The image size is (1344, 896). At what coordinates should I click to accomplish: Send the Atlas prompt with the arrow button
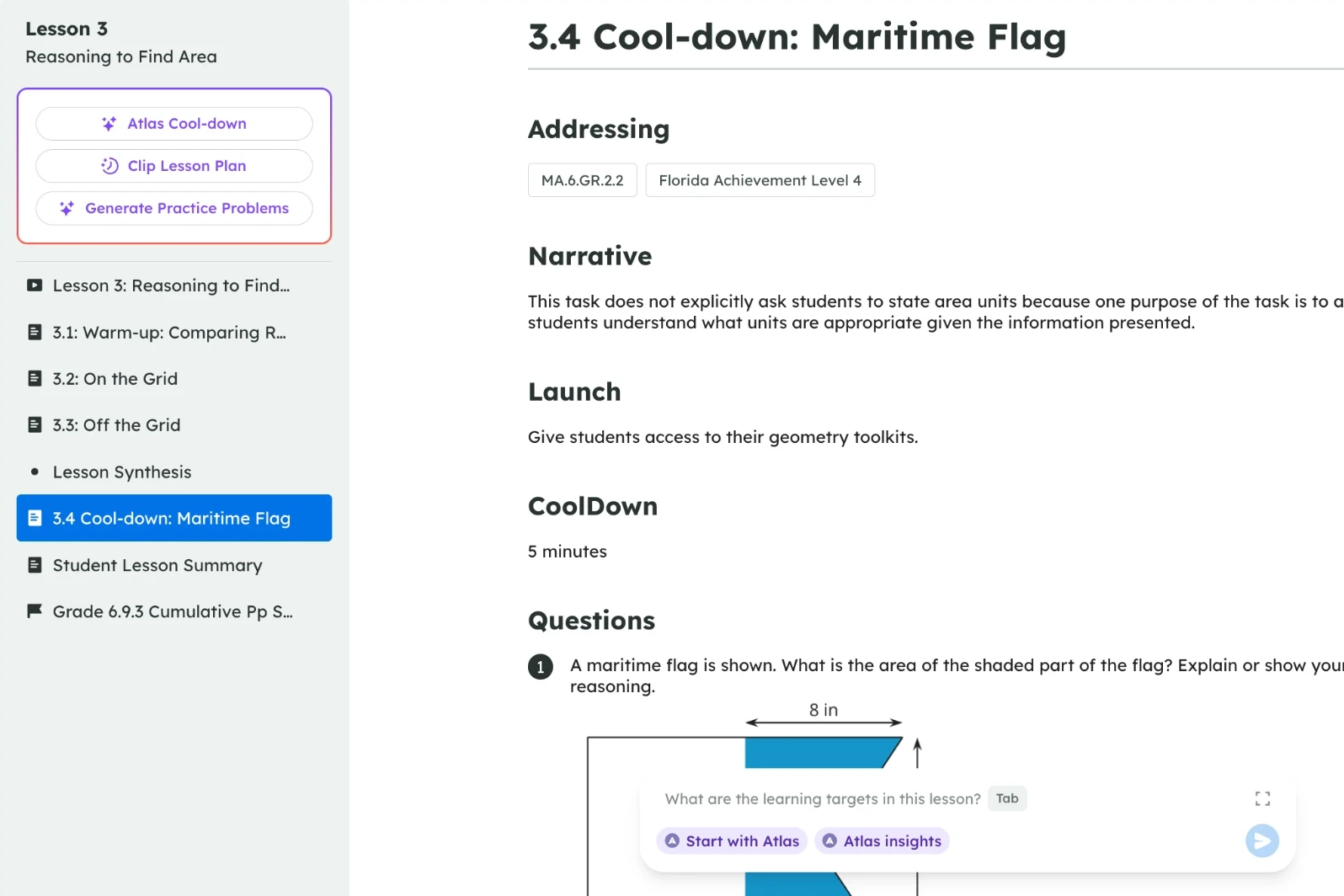1262,840
